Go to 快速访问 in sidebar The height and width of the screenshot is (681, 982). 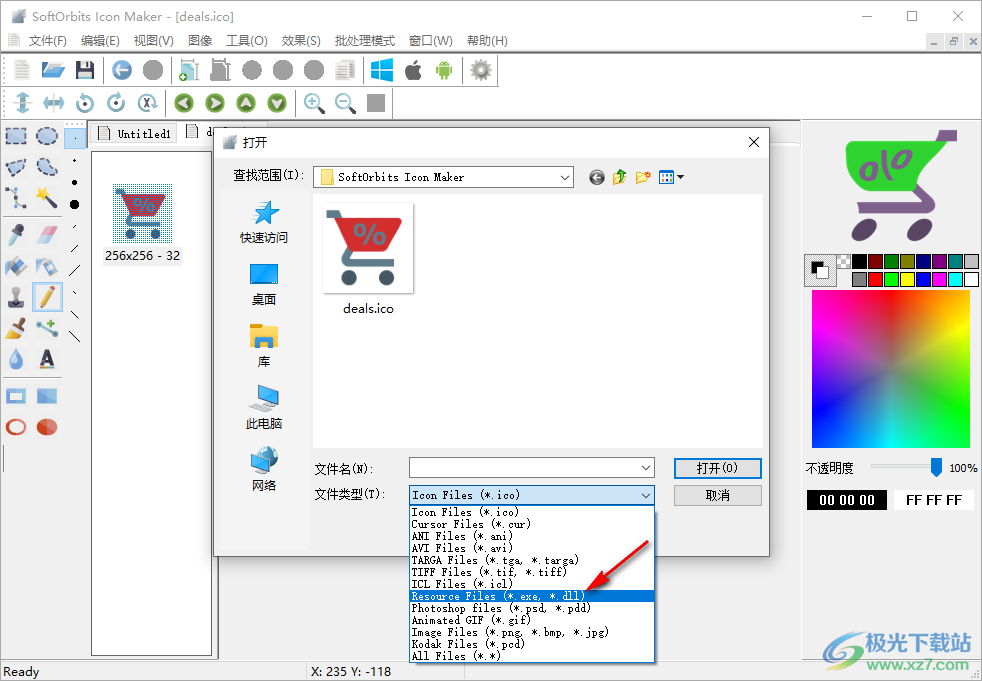click(264, 222)
